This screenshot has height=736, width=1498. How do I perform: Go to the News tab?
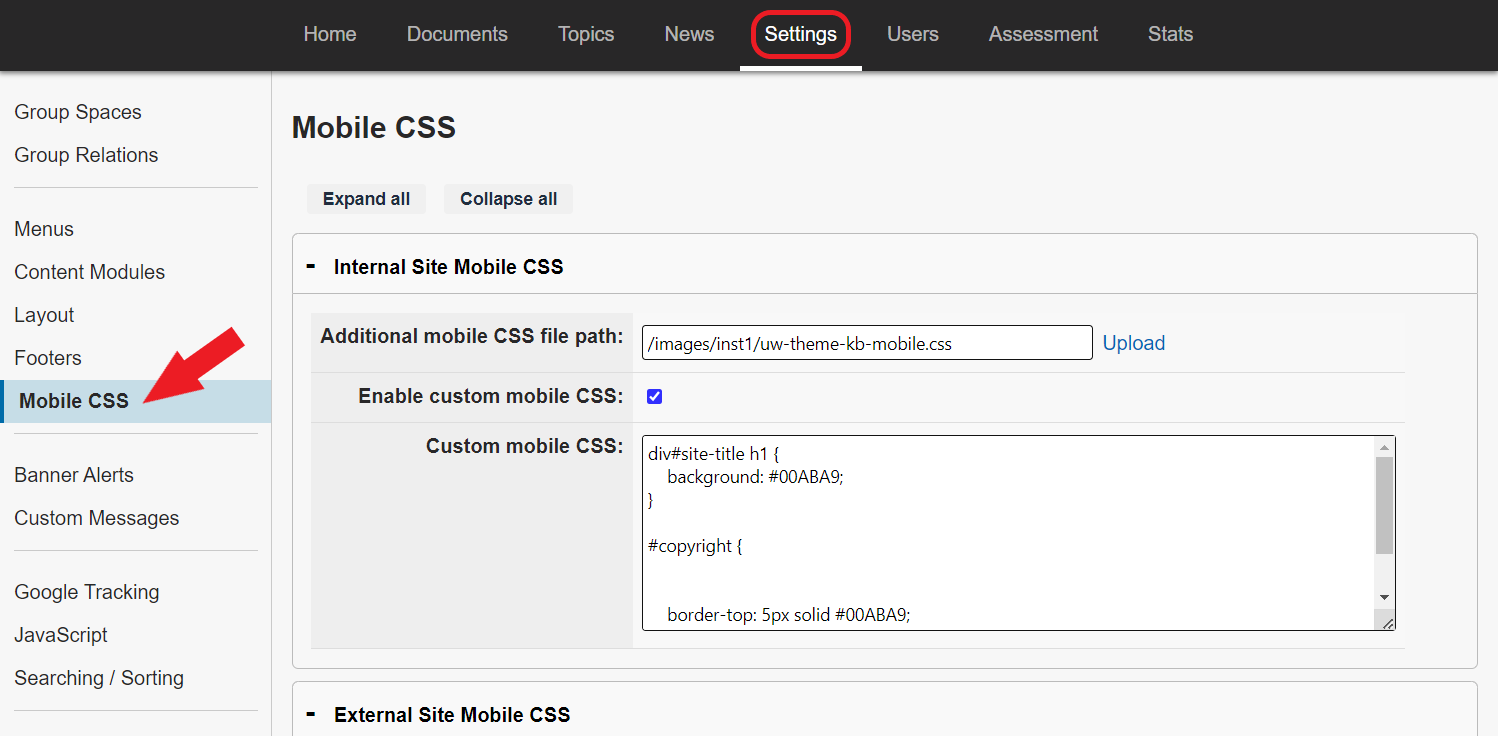pos(689,34)
